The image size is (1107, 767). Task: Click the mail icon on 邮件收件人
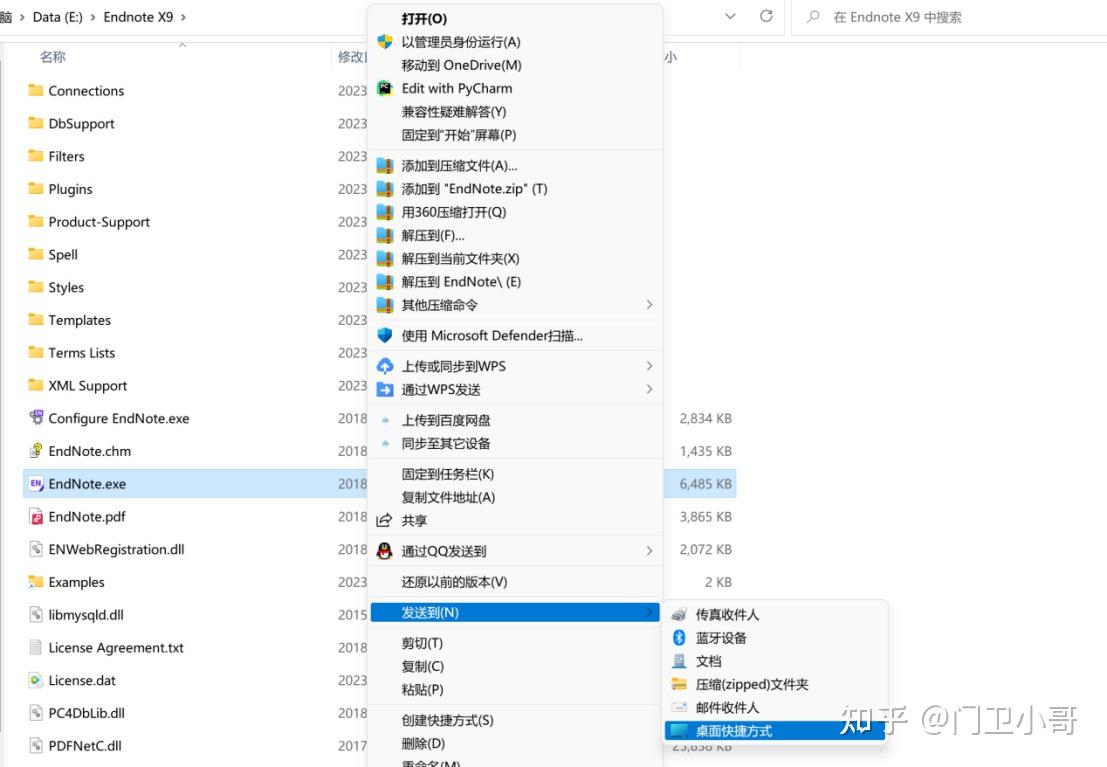tap(678, 707)
